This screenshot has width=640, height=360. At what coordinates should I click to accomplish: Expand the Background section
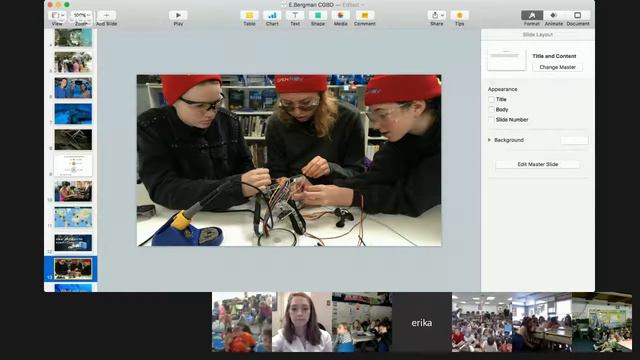click(489, 140)
